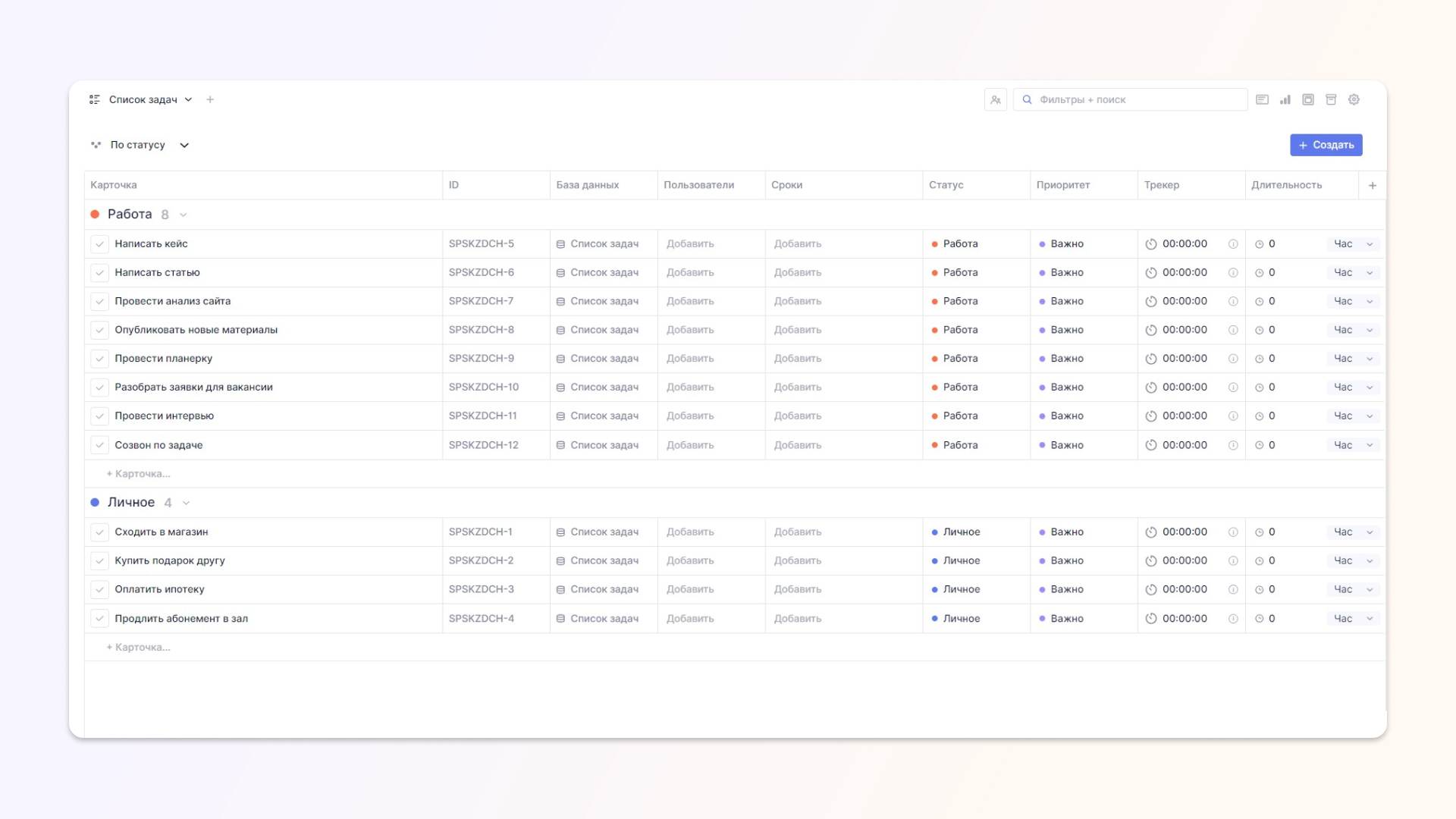The height and width of the screenshot is (819, 1456).
Task: Start tracker timer for Написать кейс
Action: point(1150,244)
